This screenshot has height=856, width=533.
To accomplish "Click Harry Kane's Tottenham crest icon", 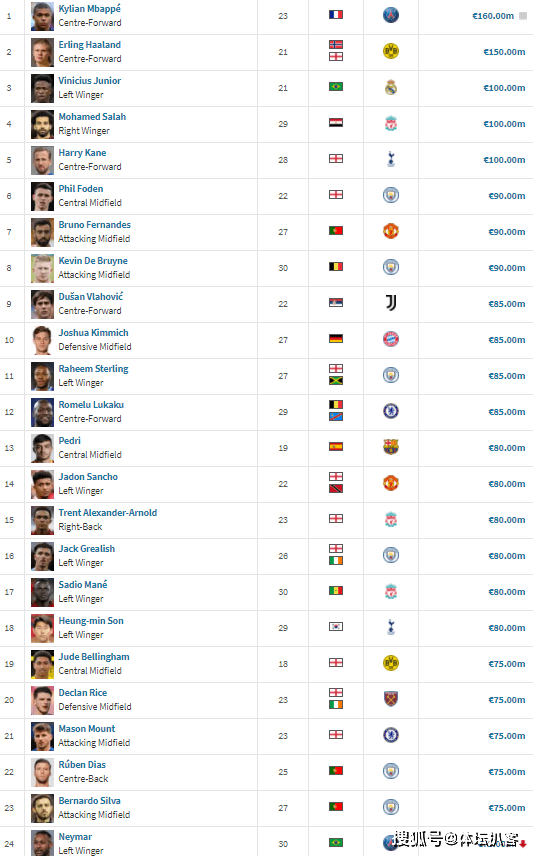I will (391, 159).
